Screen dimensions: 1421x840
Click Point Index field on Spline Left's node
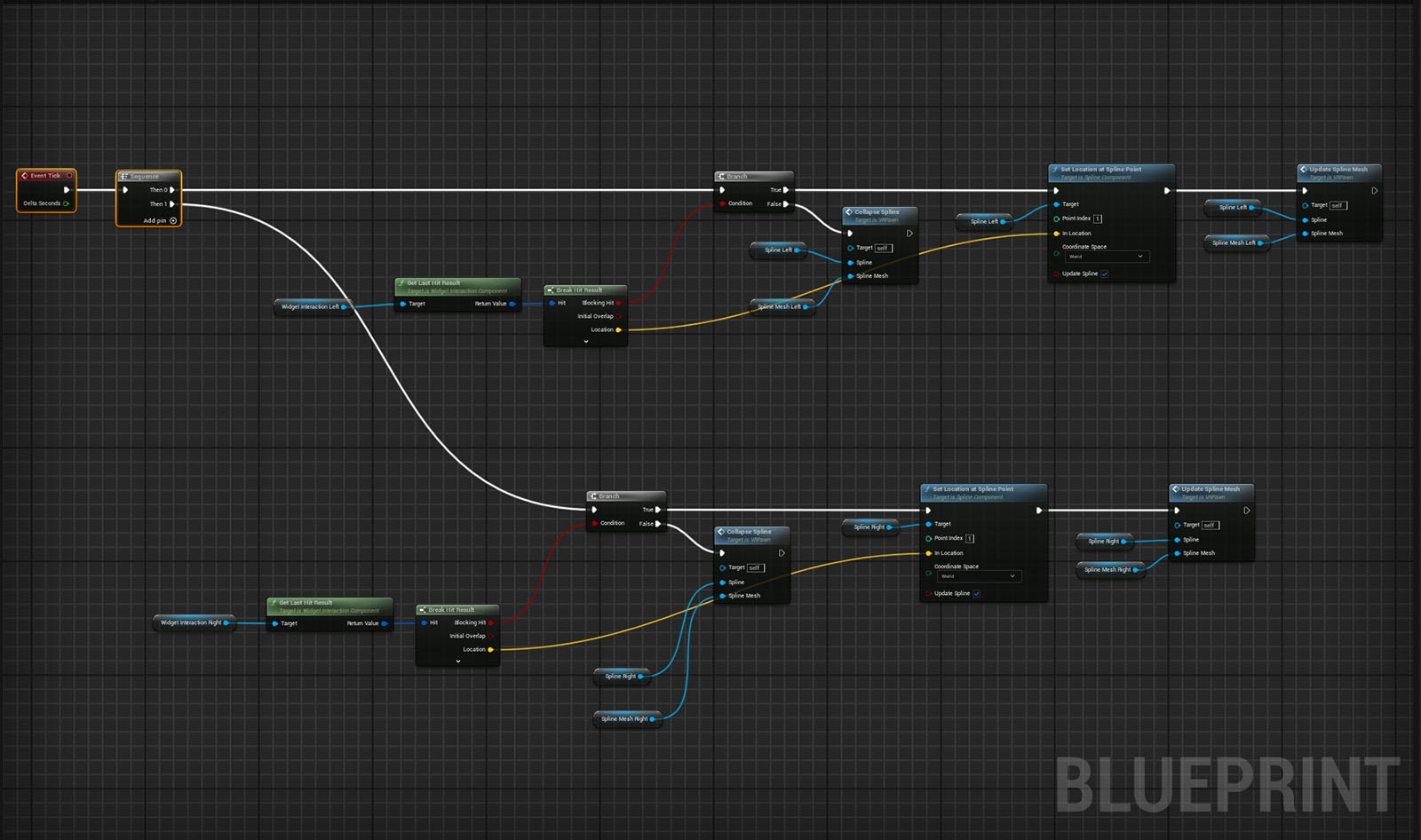[1098, 218]
